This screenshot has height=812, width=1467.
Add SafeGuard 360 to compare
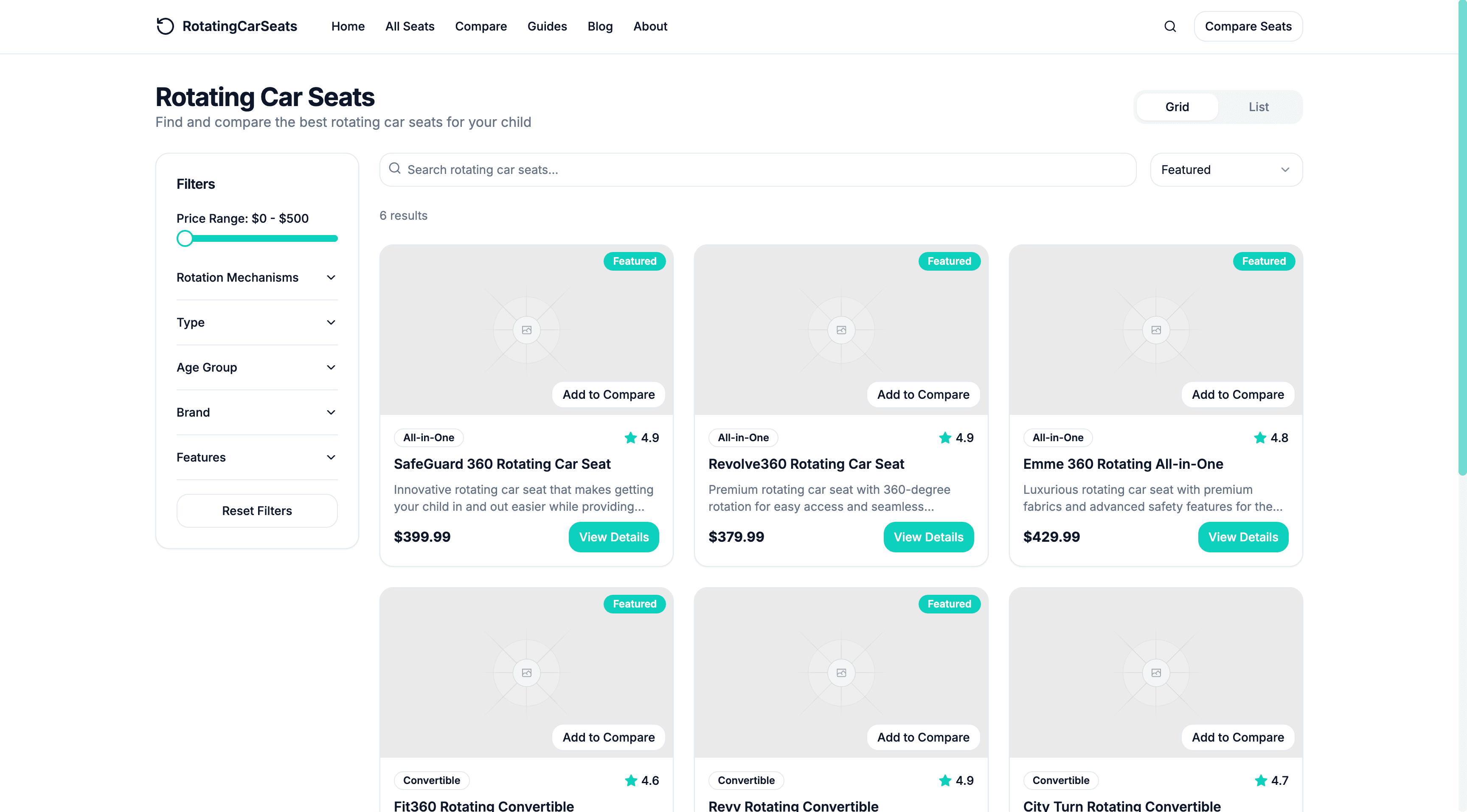(608, 395)
